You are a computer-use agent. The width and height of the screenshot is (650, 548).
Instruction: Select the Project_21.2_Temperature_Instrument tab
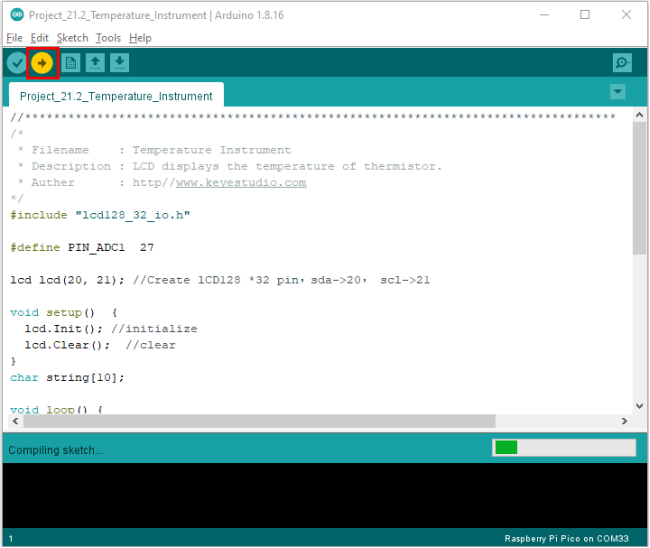point(116,96)
